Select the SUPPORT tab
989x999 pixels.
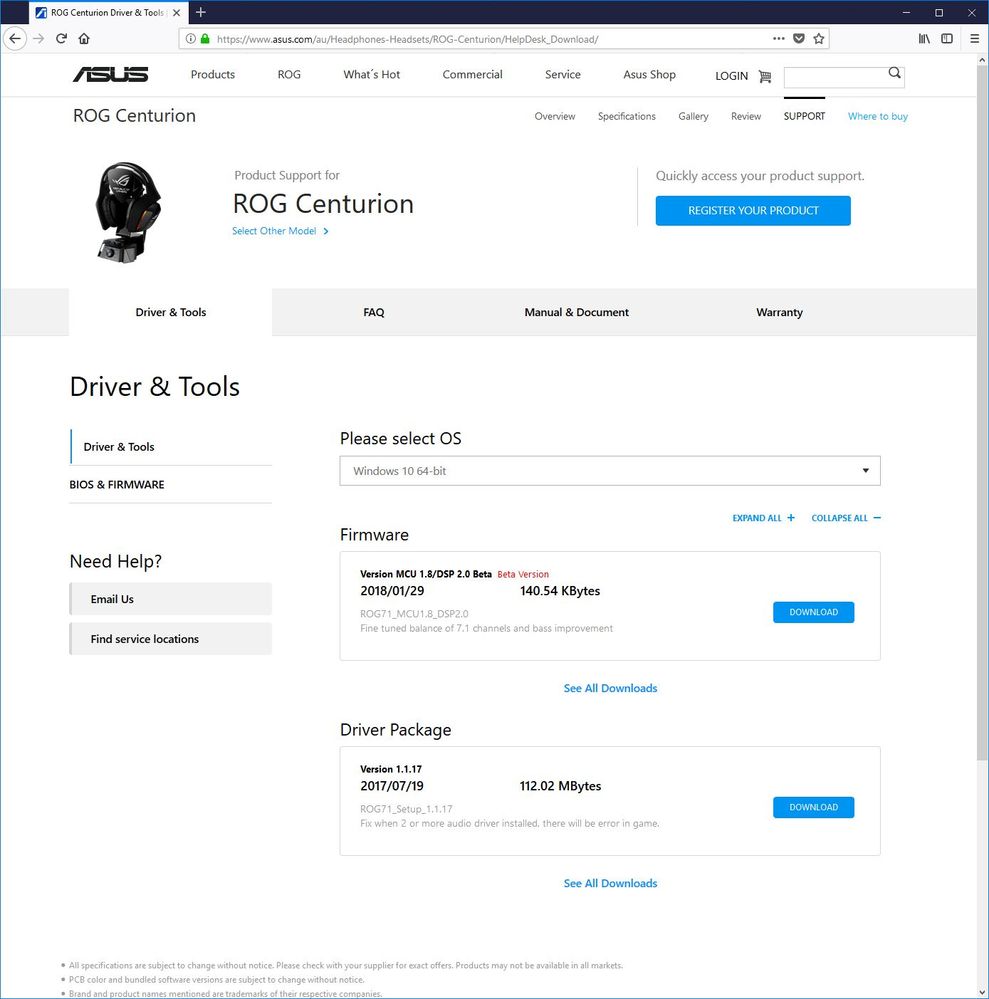pyautogui.click(x=804, y=116)
